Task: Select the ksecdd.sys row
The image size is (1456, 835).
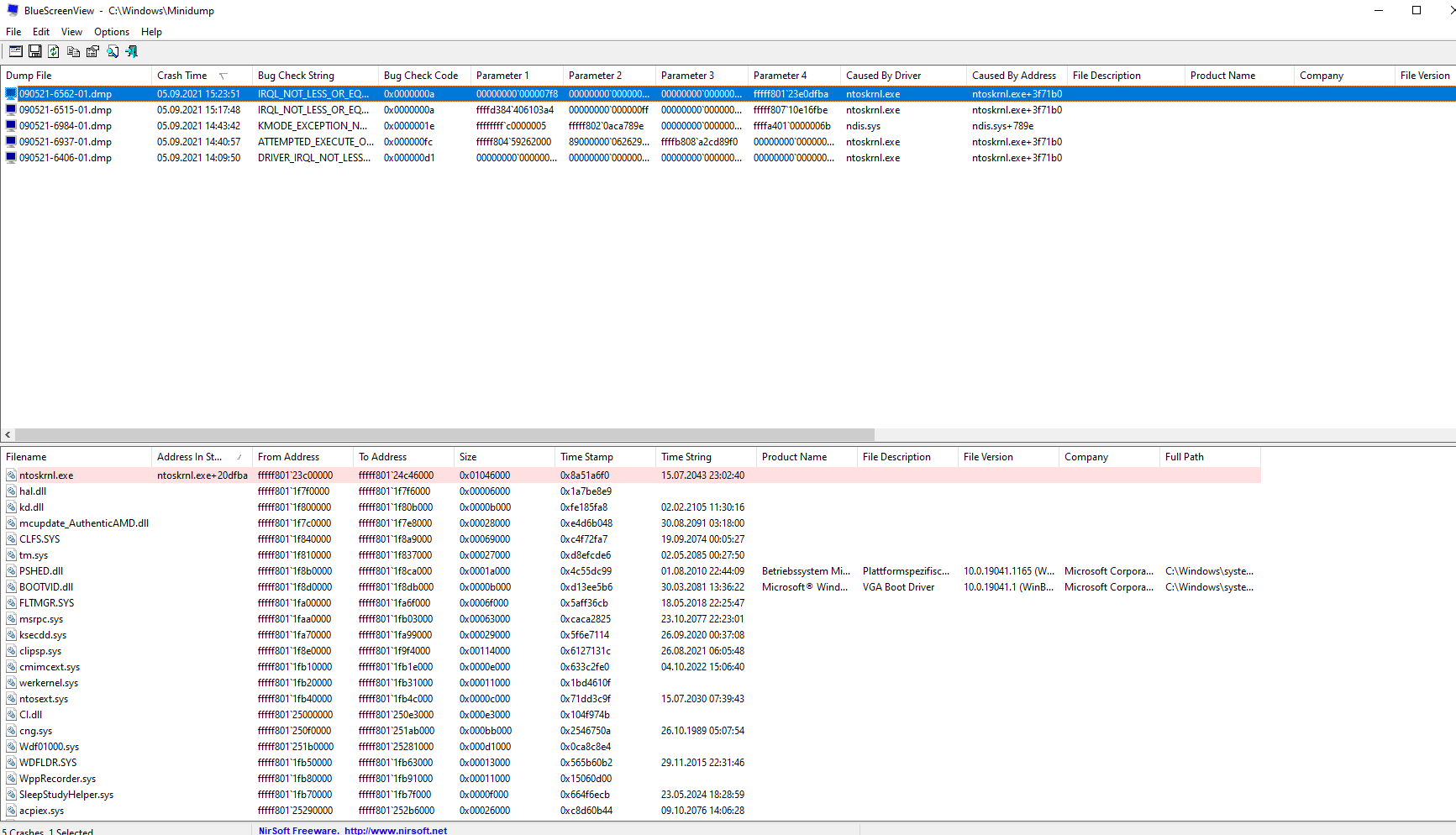Action: coord(630,635)
